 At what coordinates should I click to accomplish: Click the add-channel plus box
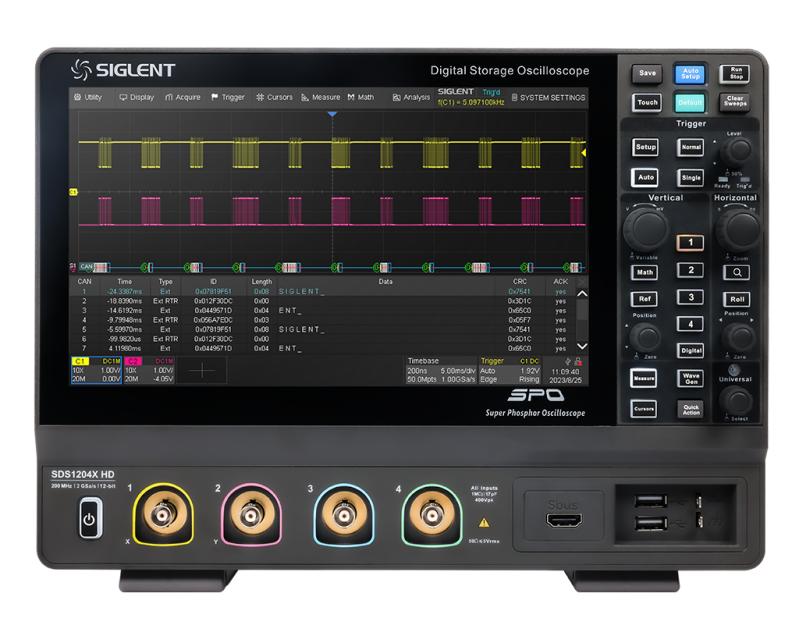[x=202, y=370]
